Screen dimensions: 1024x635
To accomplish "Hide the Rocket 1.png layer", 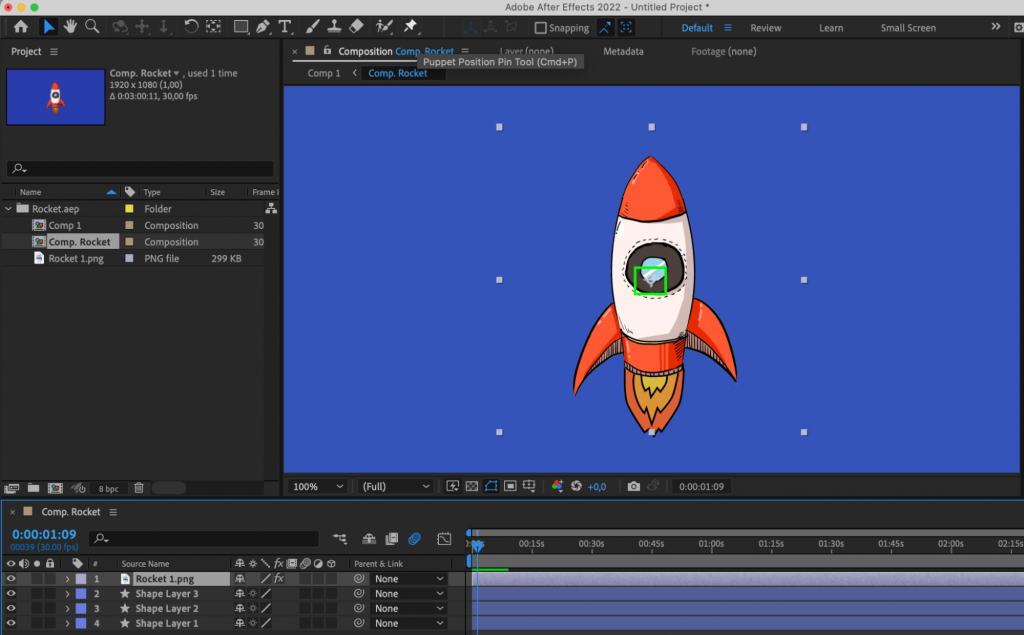I will point(10,578).
